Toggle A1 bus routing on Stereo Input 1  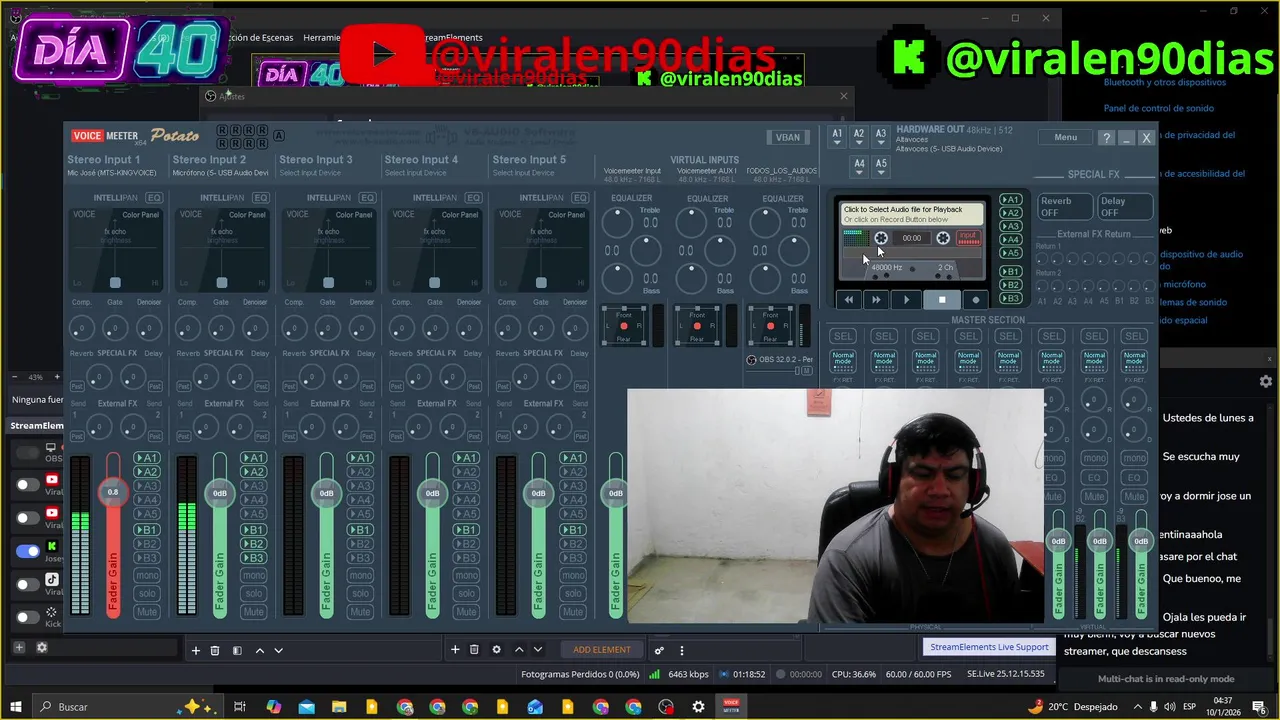147,458
